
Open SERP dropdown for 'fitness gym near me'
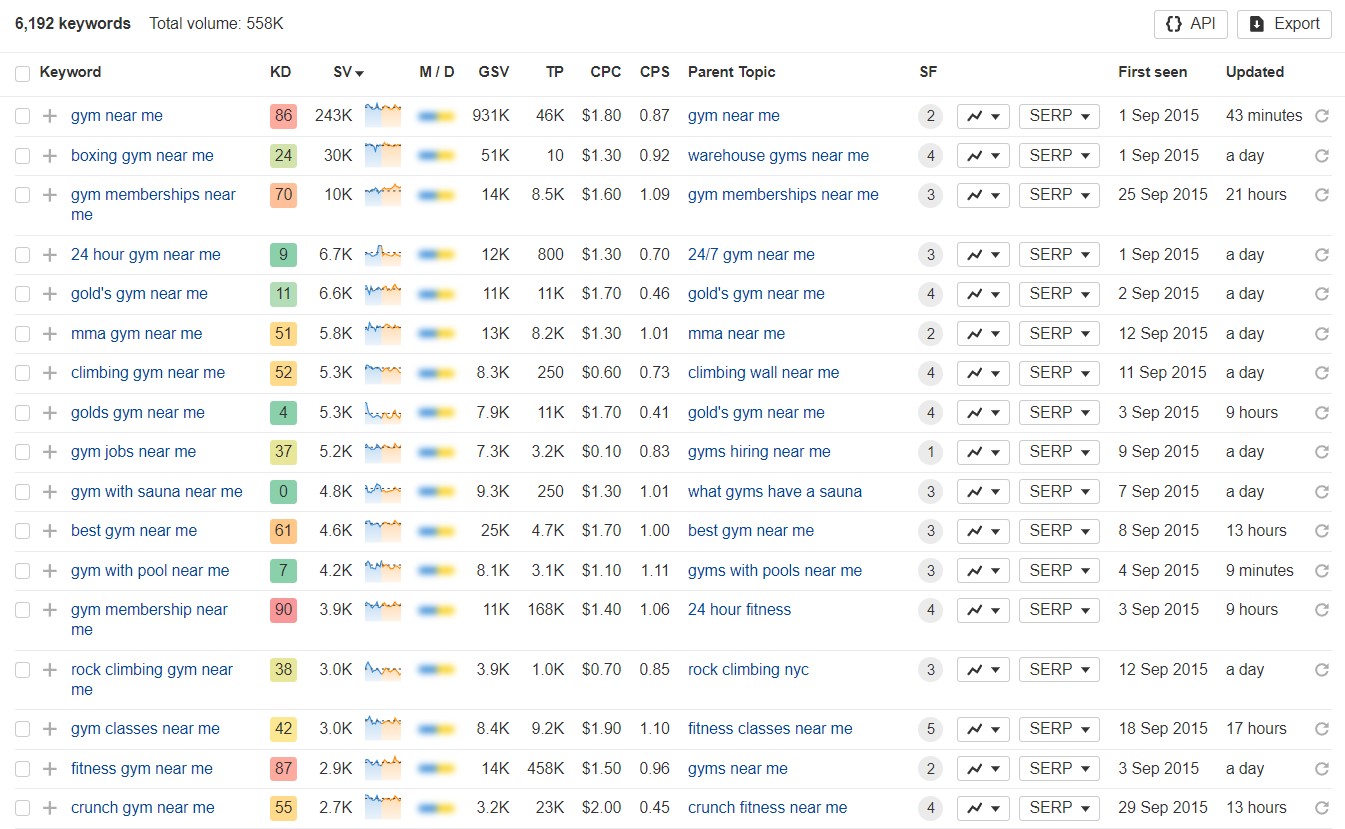pyautogui.click(x=1058, y=769)
